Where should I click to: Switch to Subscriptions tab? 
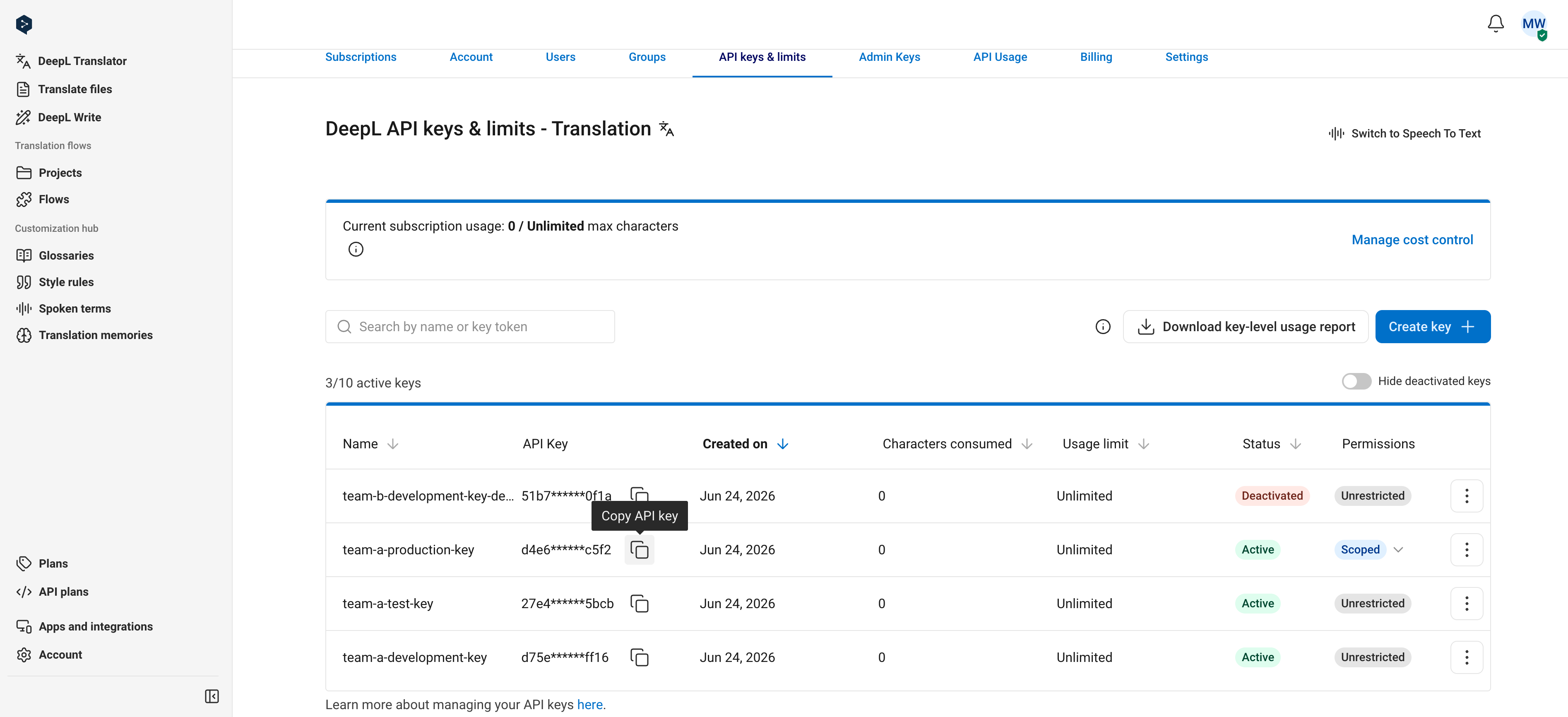pos(361,57)
